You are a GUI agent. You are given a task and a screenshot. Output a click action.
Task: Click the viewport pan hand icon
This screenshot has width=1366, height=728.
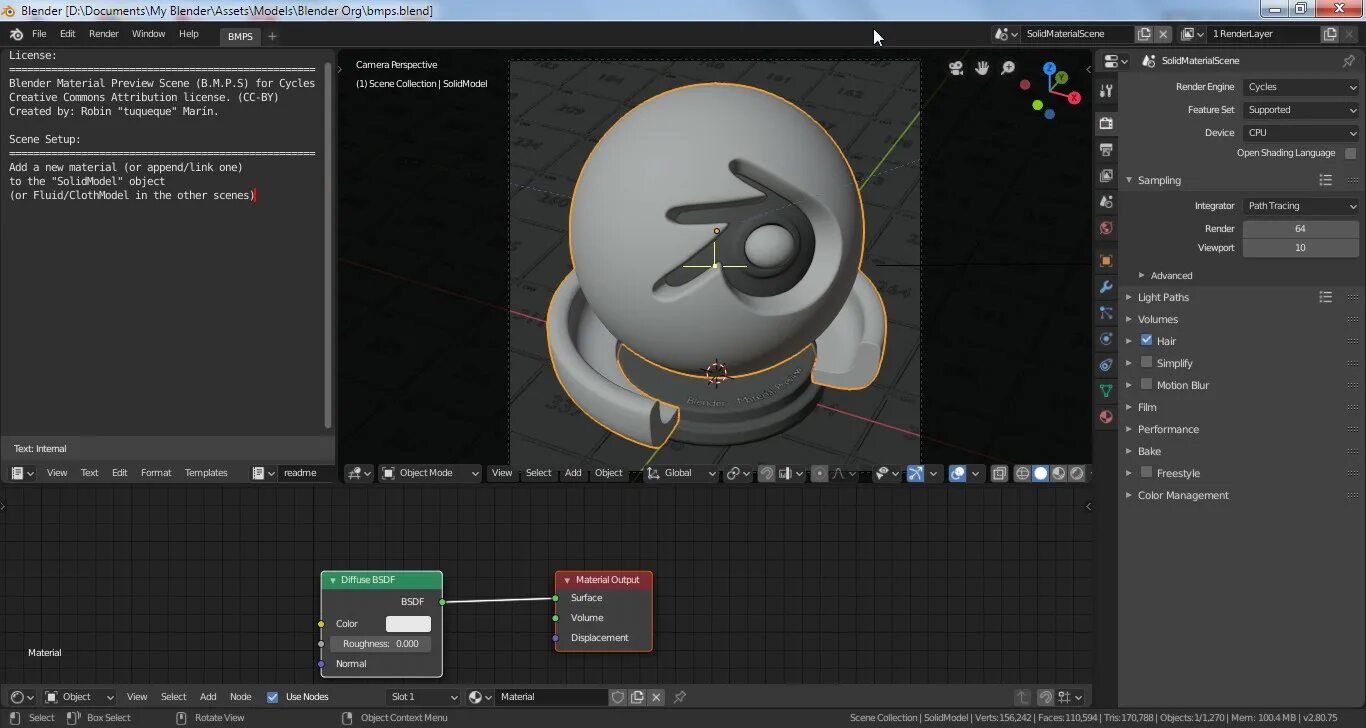pos(982,67)
